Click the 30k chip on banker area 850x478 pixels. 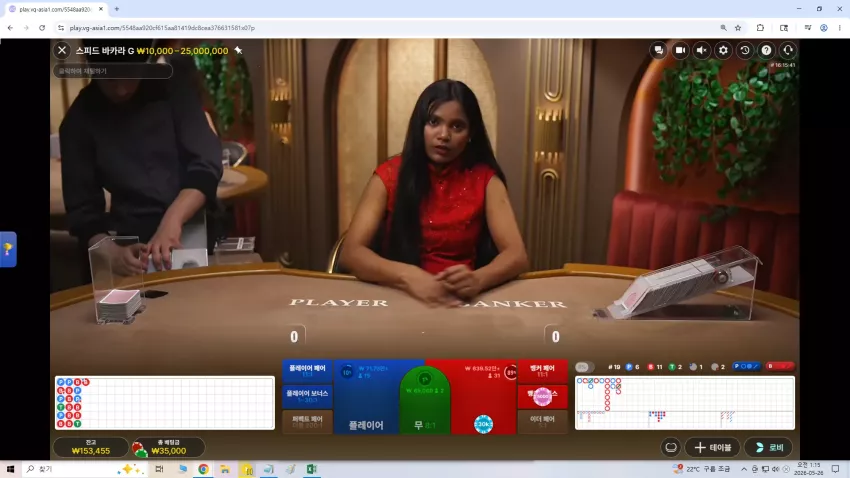483,424
